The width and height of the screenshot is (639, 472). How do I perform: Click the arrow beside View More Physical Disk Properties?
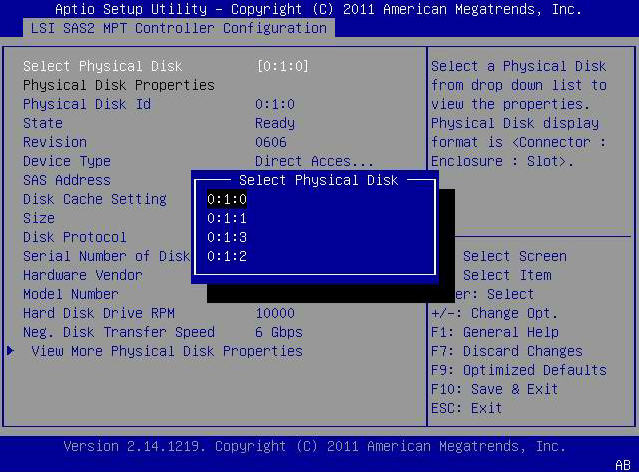tap(11, 351)
